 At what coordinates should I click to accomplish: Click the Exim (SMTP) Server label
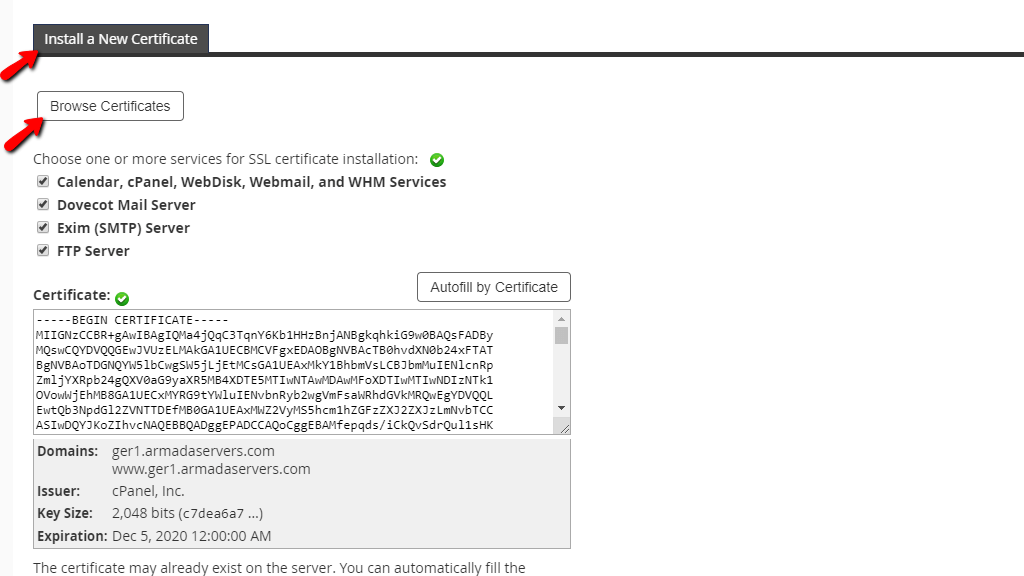coord(123,228)
